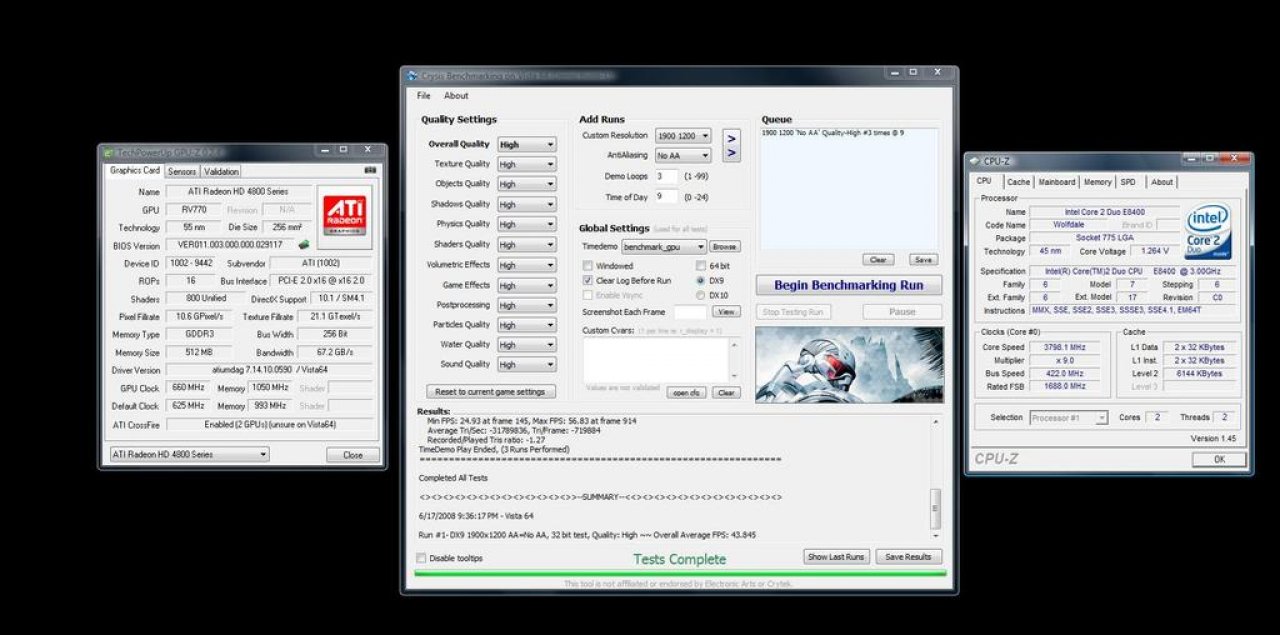This screenshot has width=1280, height=635.
Task: Open the AntiAliasing dropdown
Action: [x=683, y=155]
